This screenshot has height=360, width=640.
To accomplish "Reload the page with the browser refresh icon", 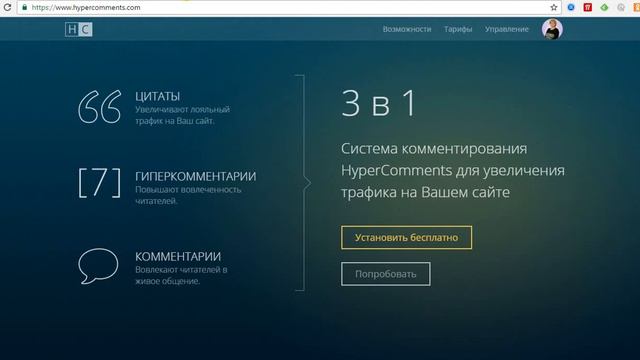I will 7,7.
